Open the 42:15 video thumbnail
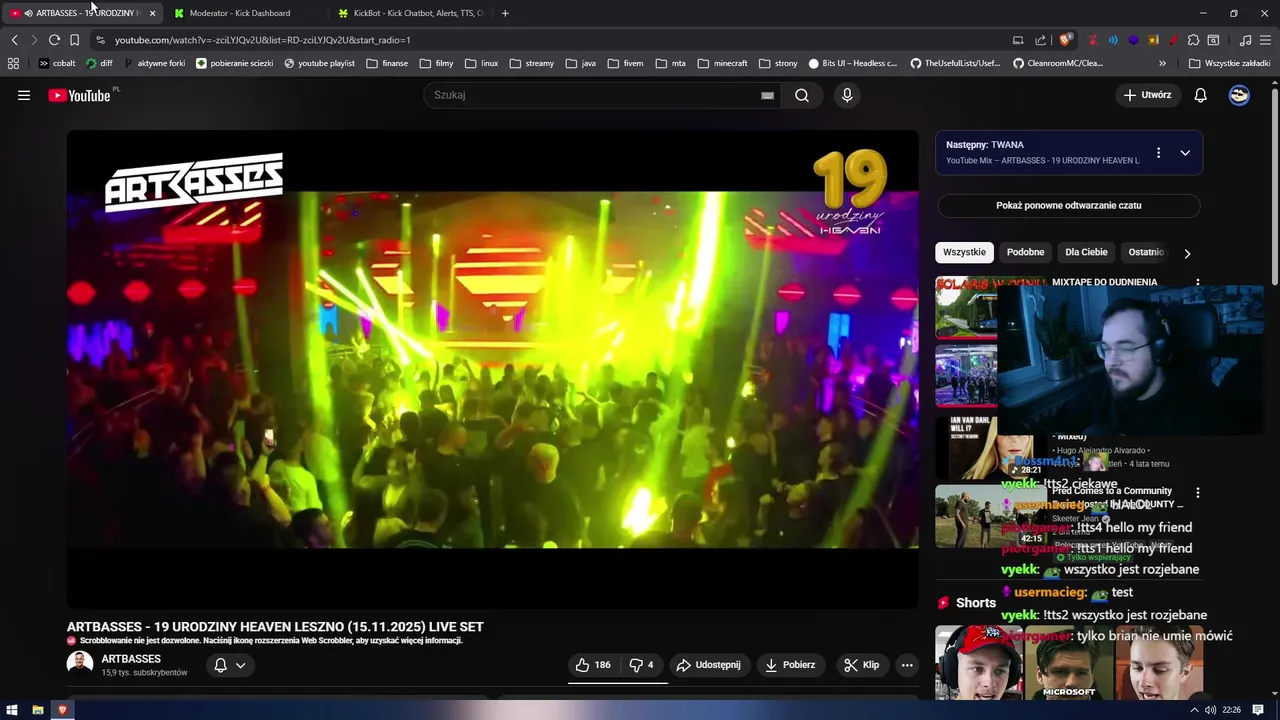The height and width of the screenshot is (720, 1280). (990, 516)
